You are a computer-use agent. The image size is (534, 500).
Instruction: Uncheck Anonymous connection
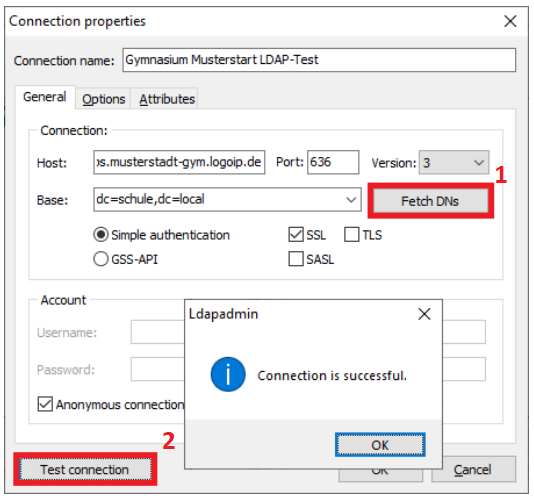(x=45, y=404)
